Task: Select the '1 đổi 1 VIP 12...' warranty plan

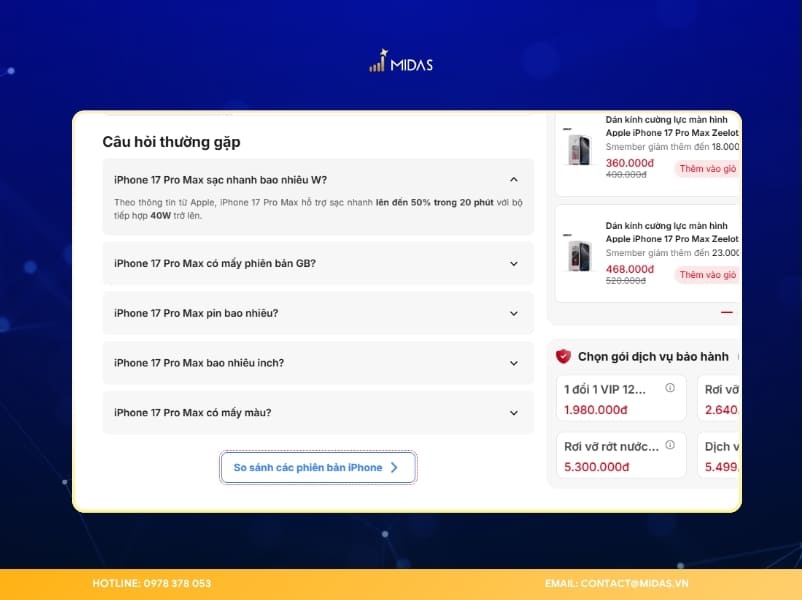Action: (621, 398)
